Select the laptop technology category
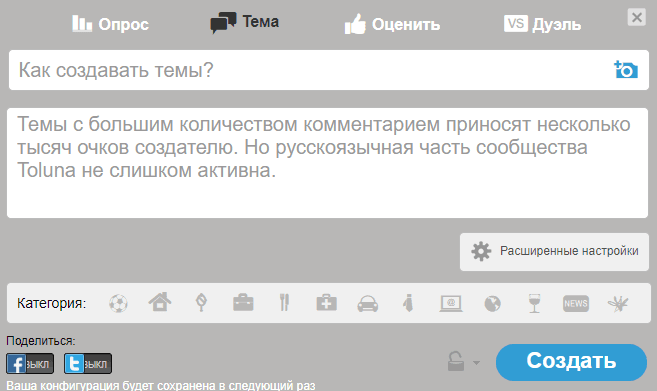This screenshot has width=657, height=391. tap(451, 303)
